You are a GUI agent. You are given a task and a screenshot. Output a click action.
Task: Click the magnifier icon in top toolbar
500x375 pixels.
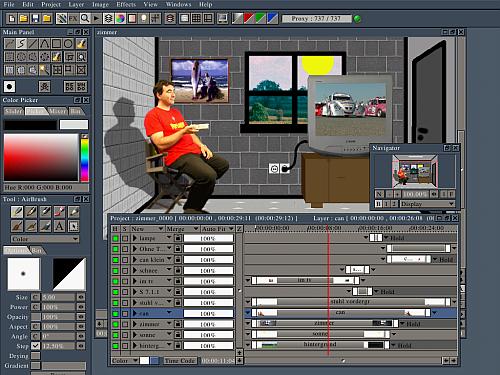[x=85, y=18]
